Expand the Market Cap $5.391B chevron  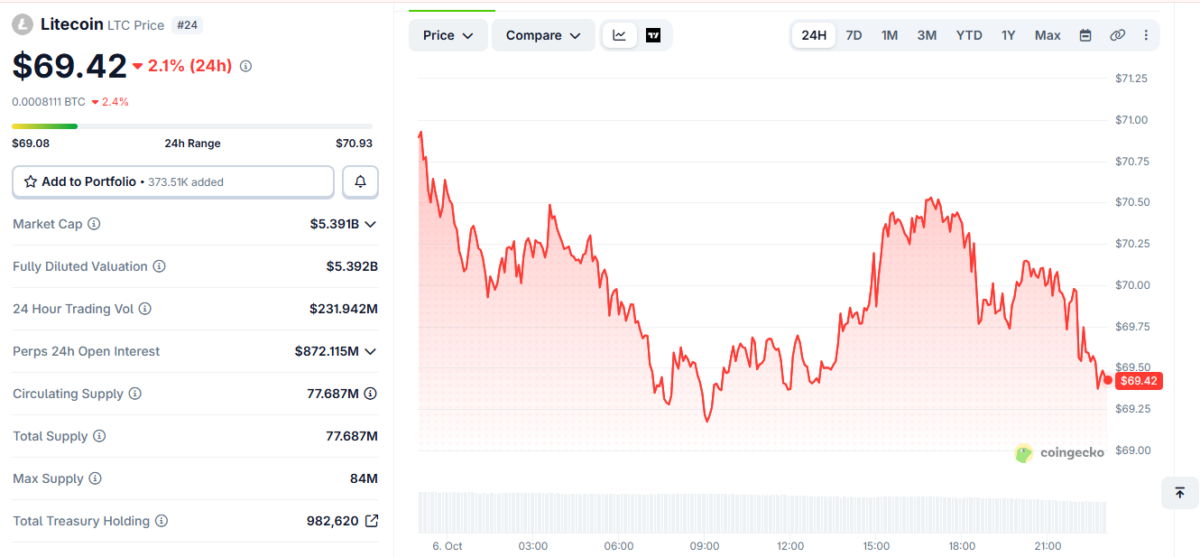[371, 224]
